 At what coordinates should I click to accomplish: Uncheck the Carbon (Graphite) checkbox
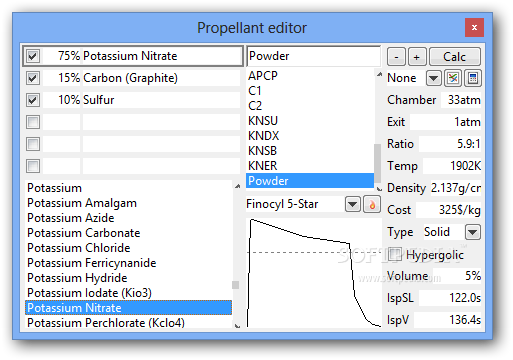coord(33,78)
